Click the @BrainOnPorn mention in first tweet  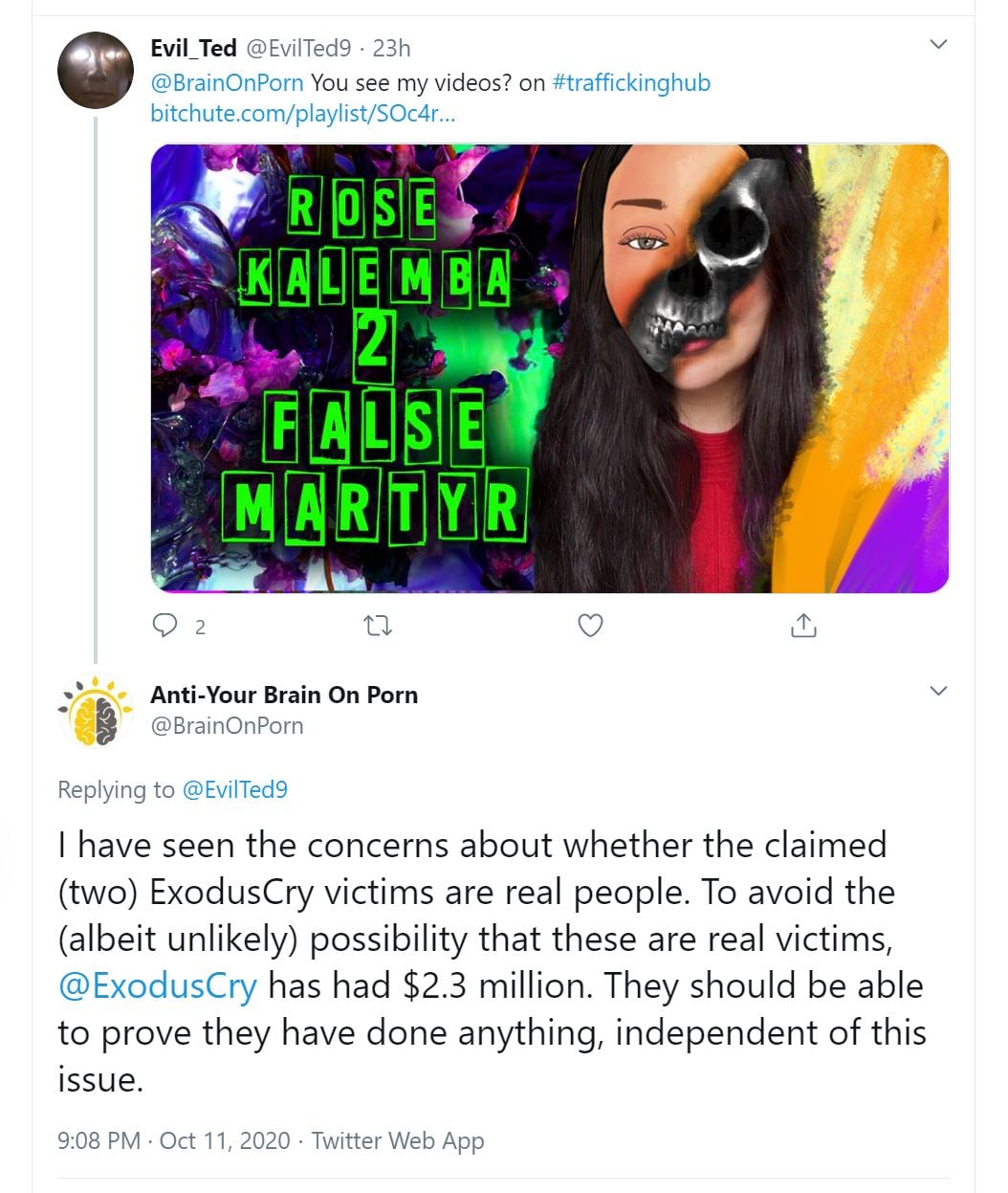pos(227,82)
